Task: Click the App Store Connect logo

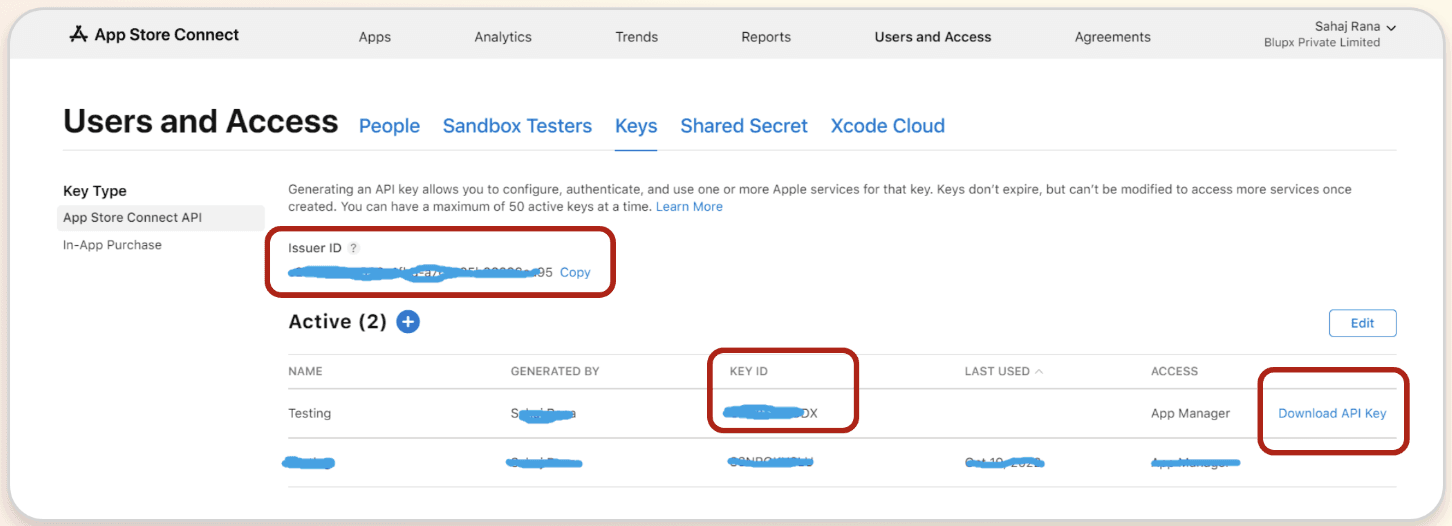Action: 154,35
